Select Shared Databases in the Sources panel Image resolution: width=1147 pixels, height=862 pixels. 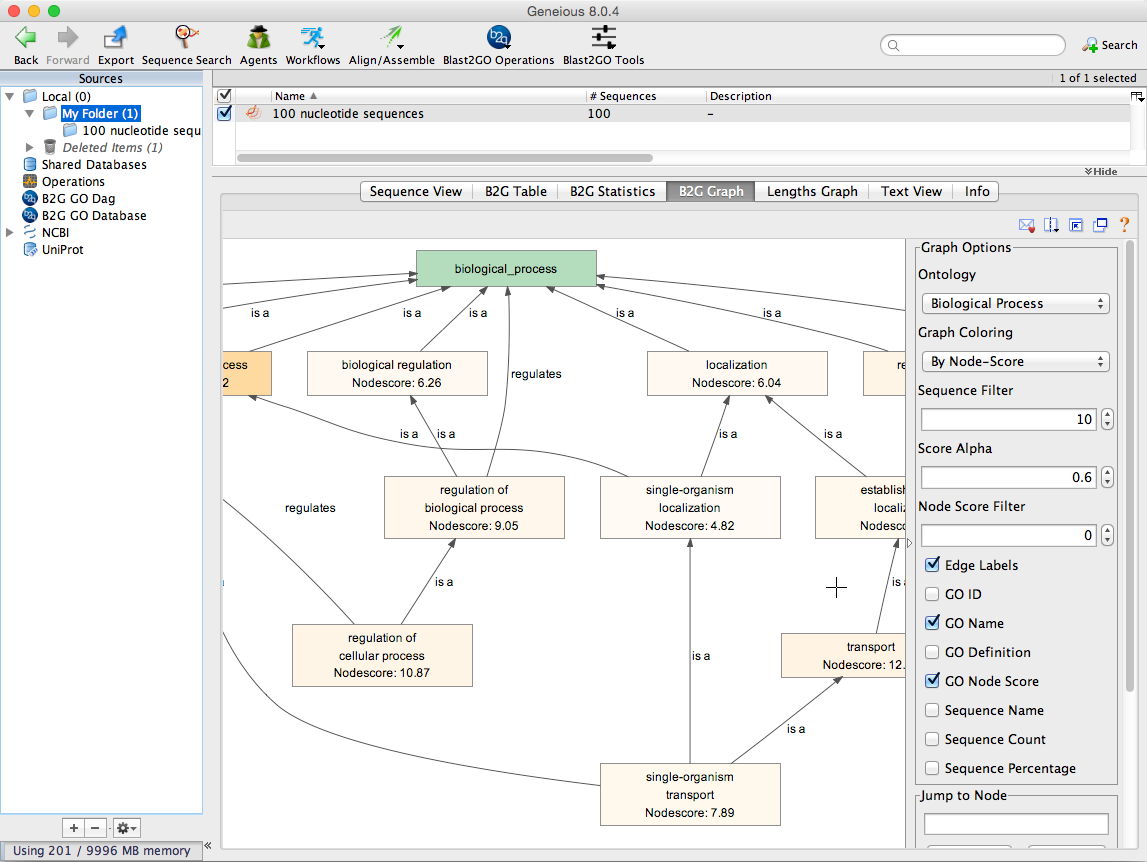[94, 165]
